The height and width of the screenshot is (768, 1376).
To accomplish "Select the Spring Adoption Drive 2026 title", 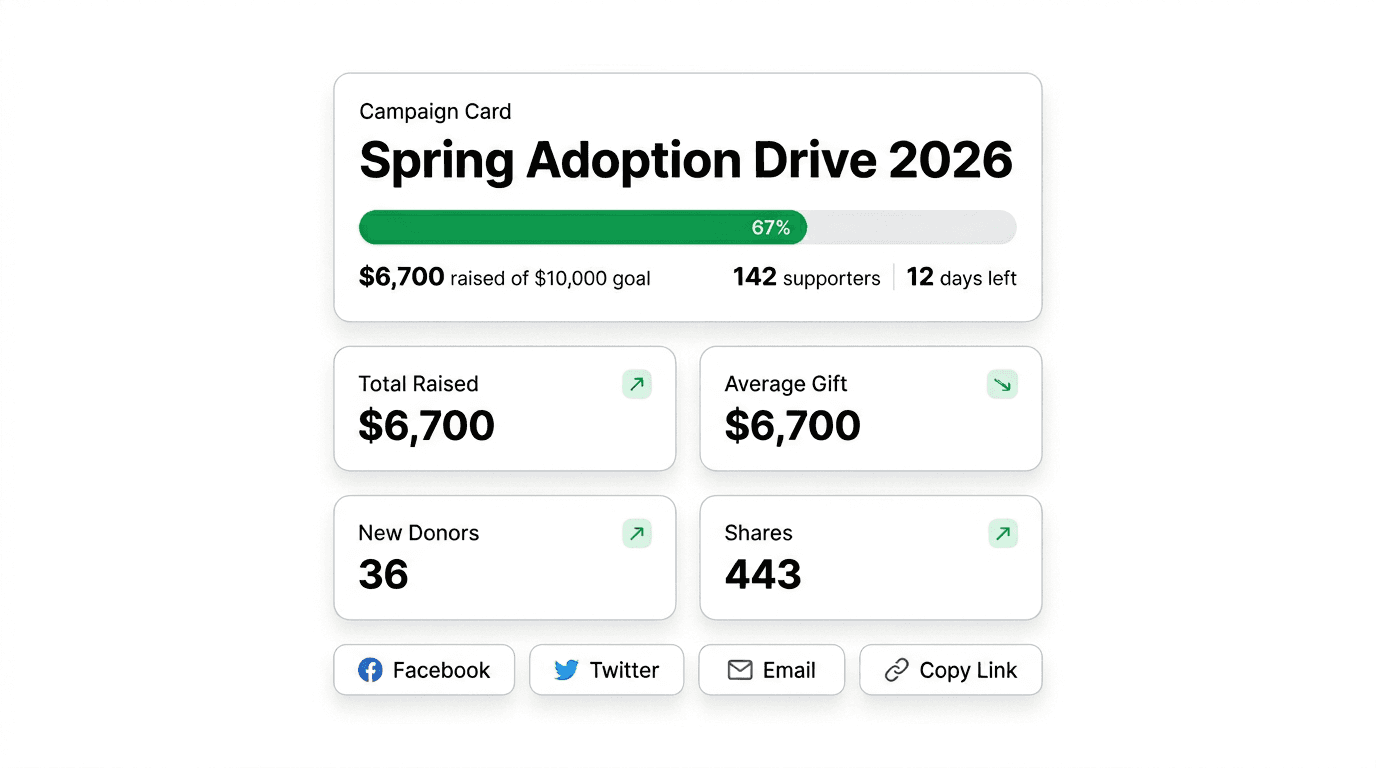I will click(686, 160).
